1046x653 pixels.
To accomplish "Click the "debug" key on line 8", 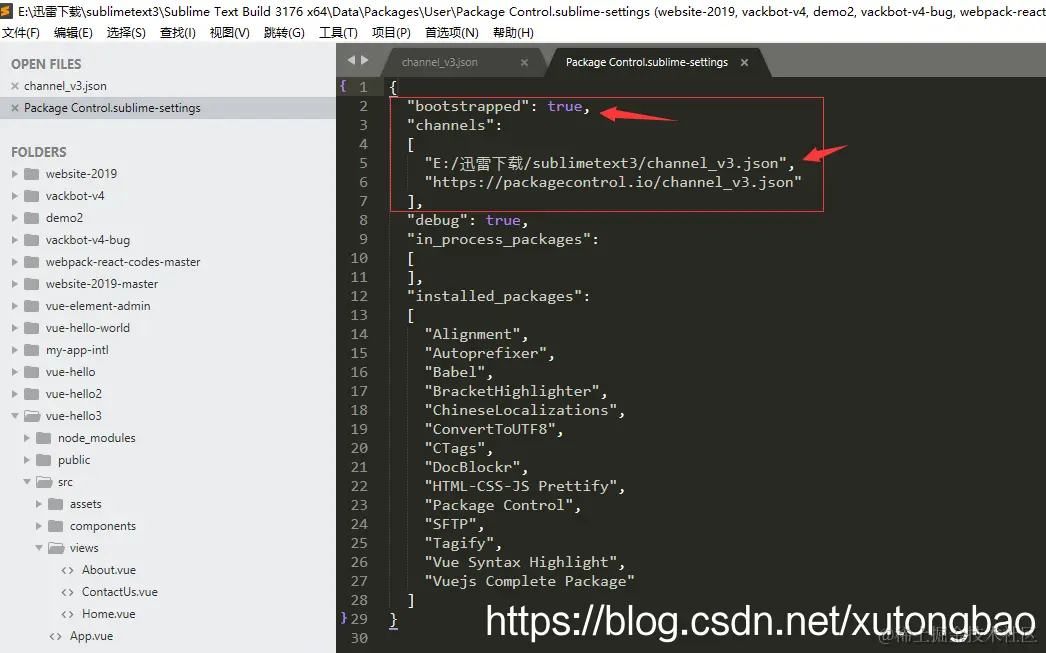I will click(x=437, y=220).
